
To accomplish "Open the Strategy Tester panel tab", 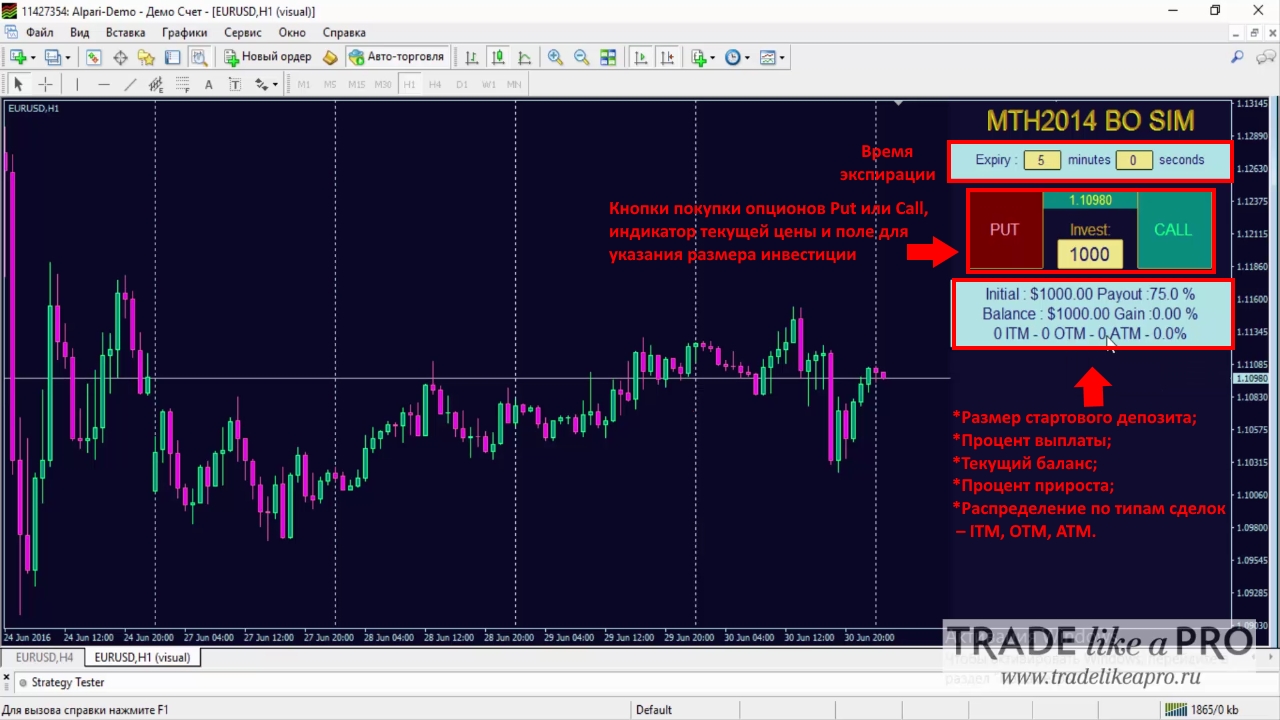I will 68,682.
